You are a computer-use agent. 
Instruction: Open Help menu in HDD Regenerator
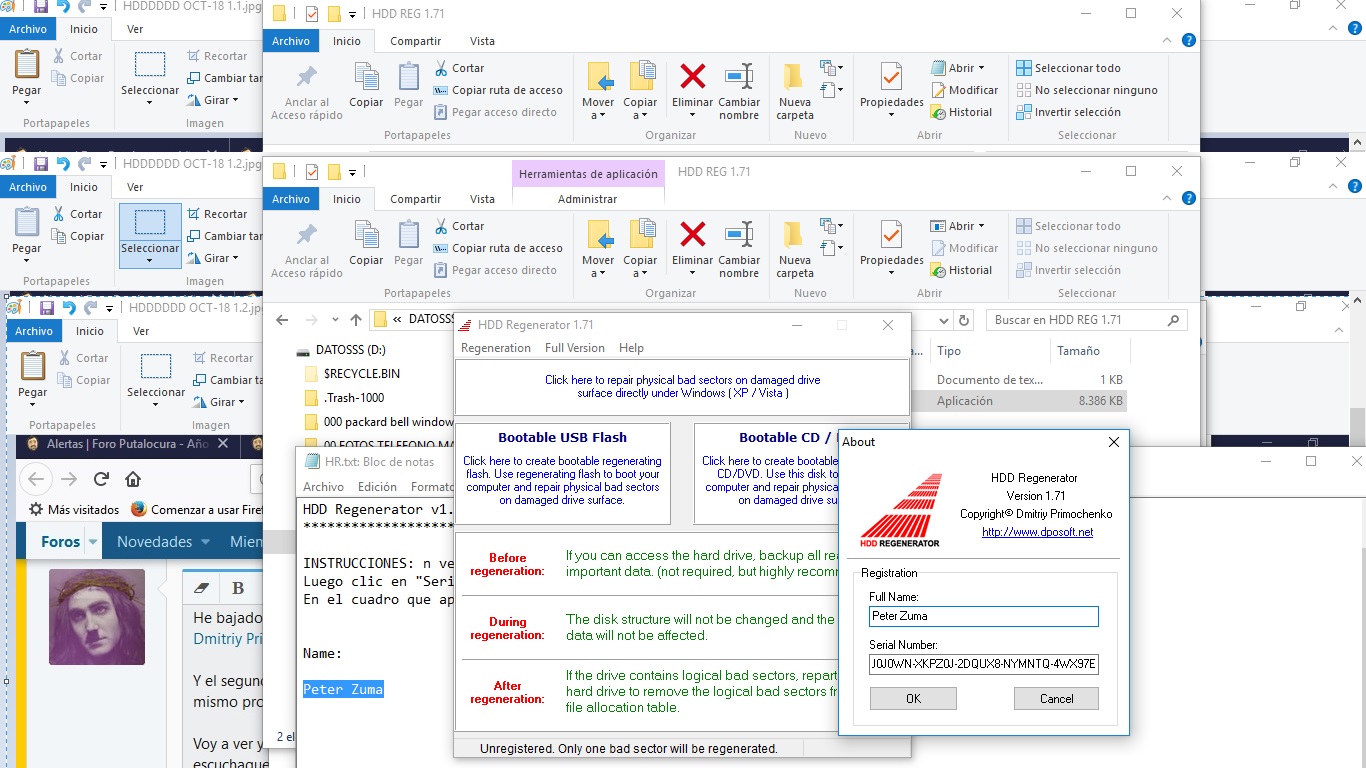(x=631, y=348)
